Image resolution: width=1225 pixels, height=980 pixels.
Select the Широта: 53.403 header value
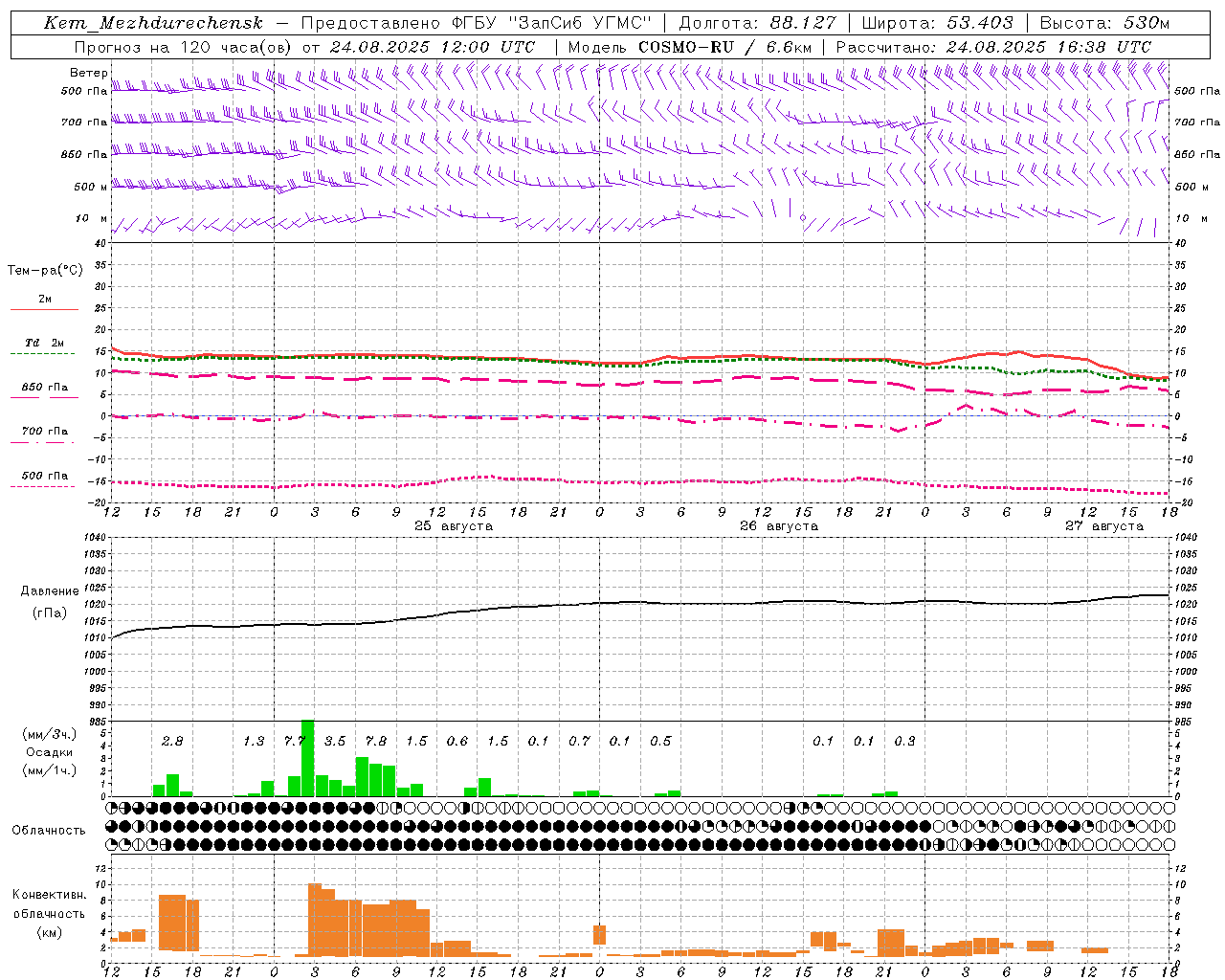point(937,23)
